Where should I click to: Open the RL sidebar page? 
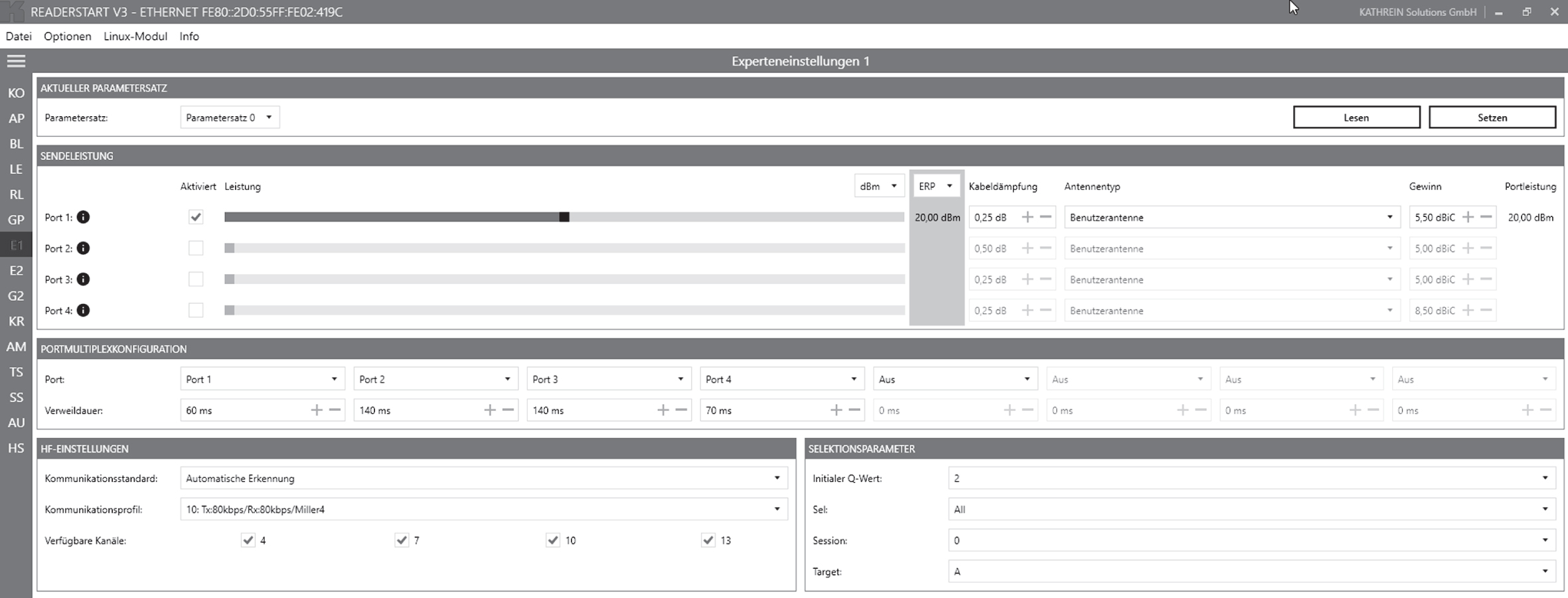pyautogui.click(x=16, y=194)
